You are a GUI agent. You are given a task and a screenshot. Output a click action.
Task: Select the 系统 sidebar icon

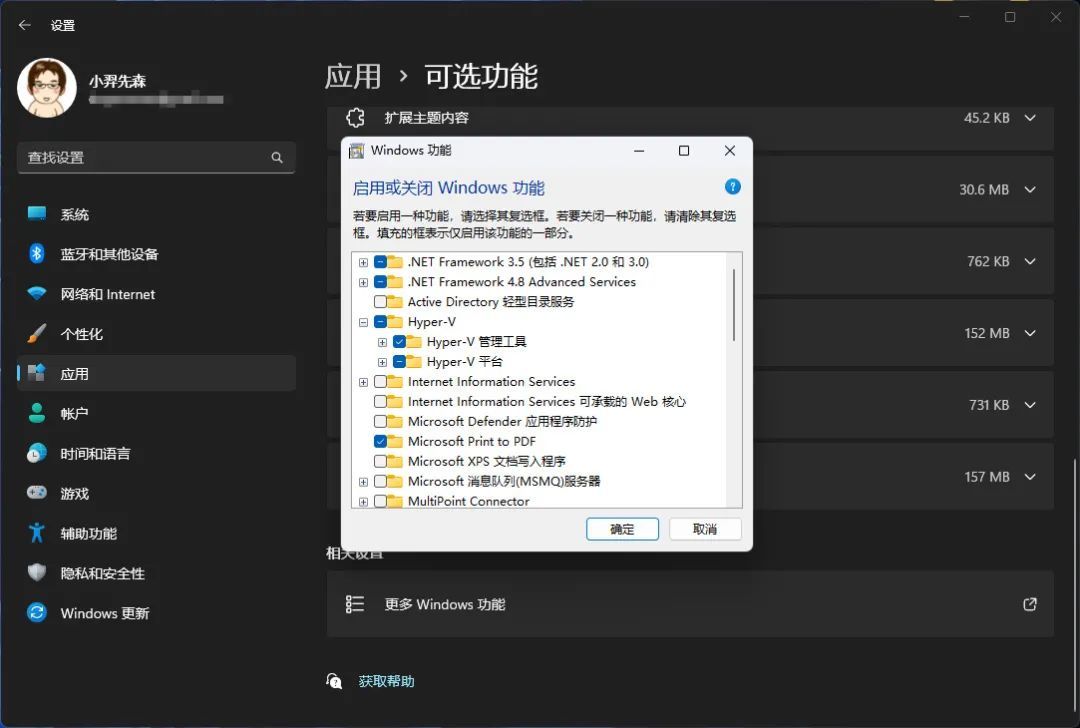click(x=36, y=214)
